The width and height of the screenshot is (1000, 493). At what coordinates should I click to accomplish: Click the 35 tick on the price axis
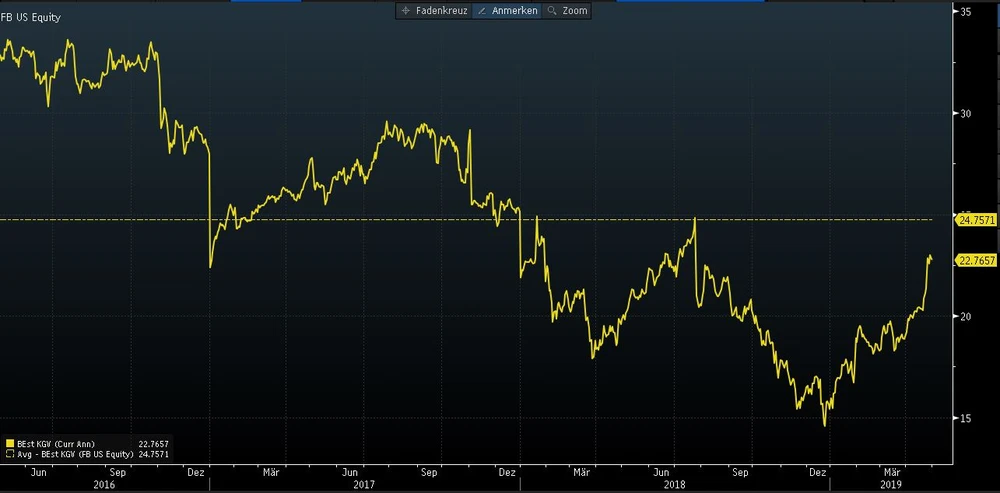click(966, 12)
